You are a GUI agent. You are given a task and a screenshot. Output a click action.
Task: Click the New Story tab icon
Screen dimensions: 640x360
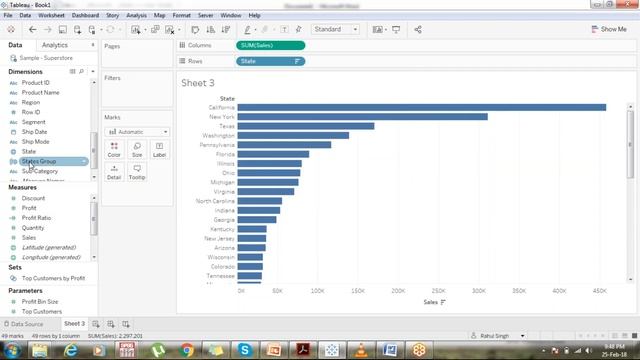[126, 324]
